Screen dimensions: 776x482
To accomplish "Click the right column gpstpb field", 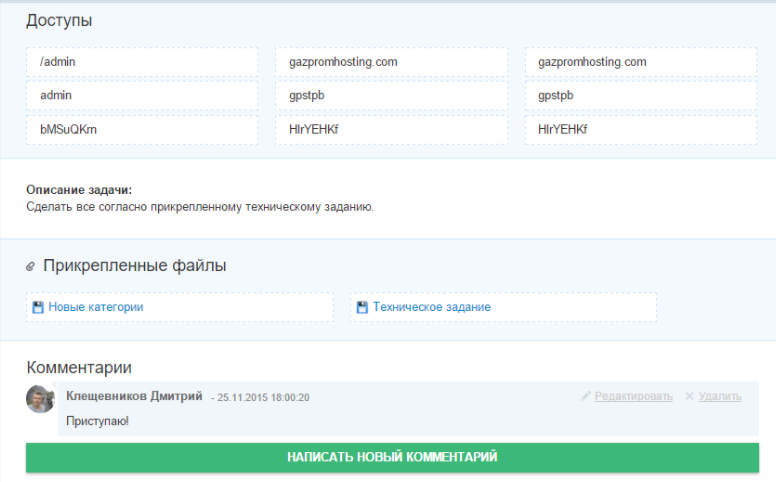I will click(x=641, y=96).
